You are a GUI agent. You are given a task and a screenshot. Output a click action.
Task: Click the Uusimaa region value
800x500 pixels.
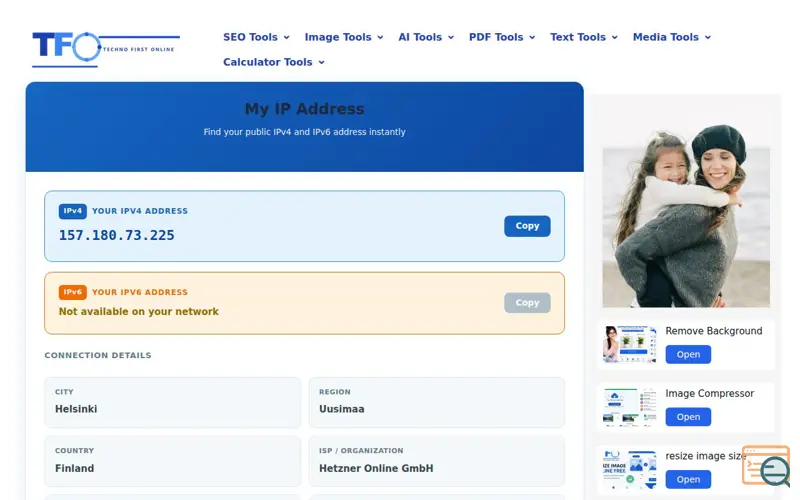[341, 409]
